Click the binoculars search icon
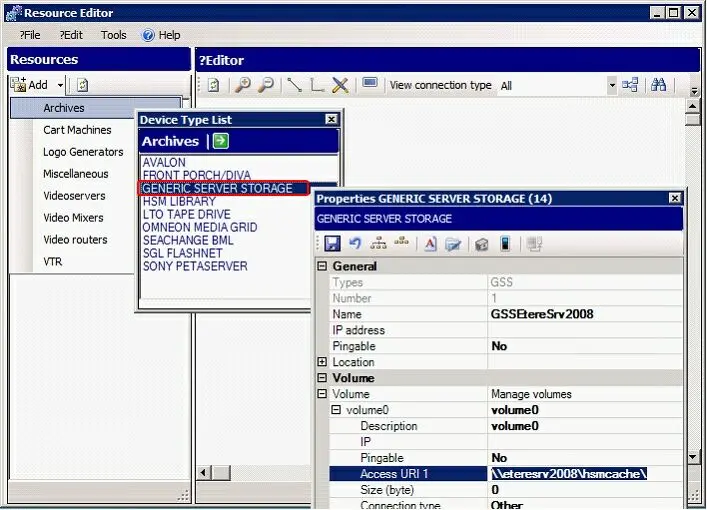This screenshot has width=707, height=510. (x=658, y=86)
